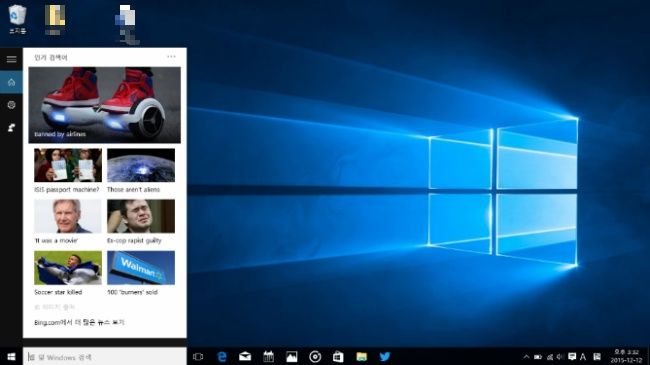The image size is (650, 365).
Task: Open the Windows Store taskbar icon
Action: pyautogui.click(x=338, y=357)
